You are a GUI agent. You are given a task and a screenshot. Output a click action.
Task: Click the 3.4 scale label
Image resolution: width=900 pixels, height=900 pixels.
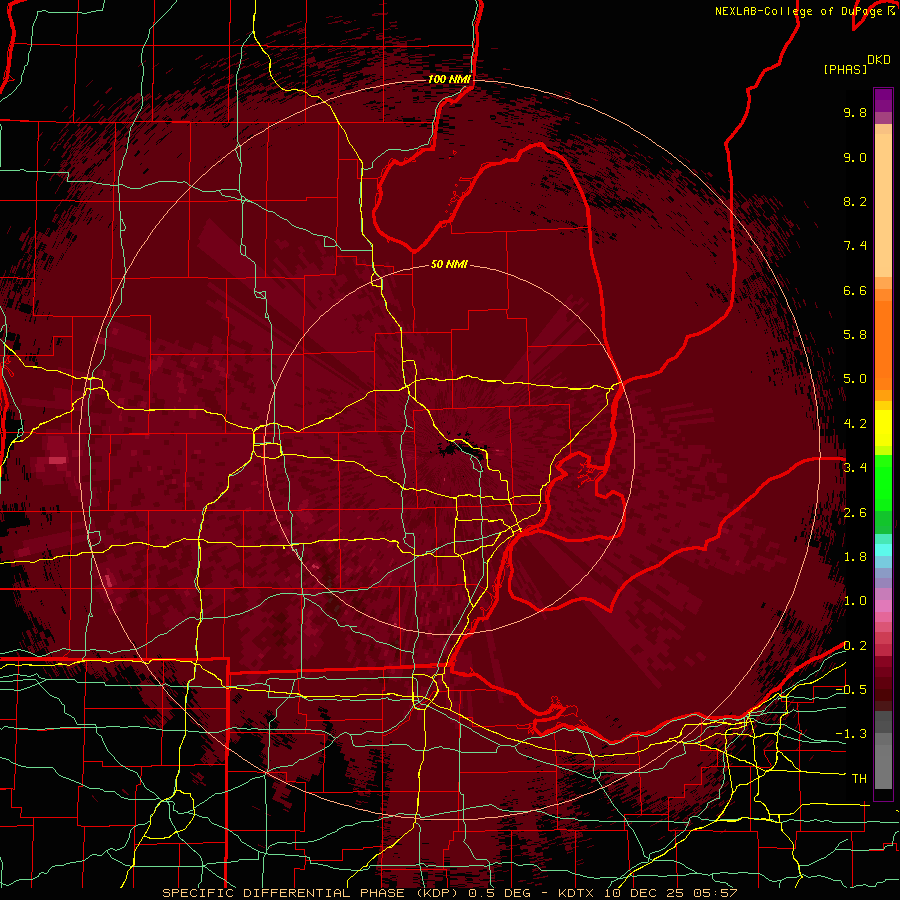(x=855, y=468)
